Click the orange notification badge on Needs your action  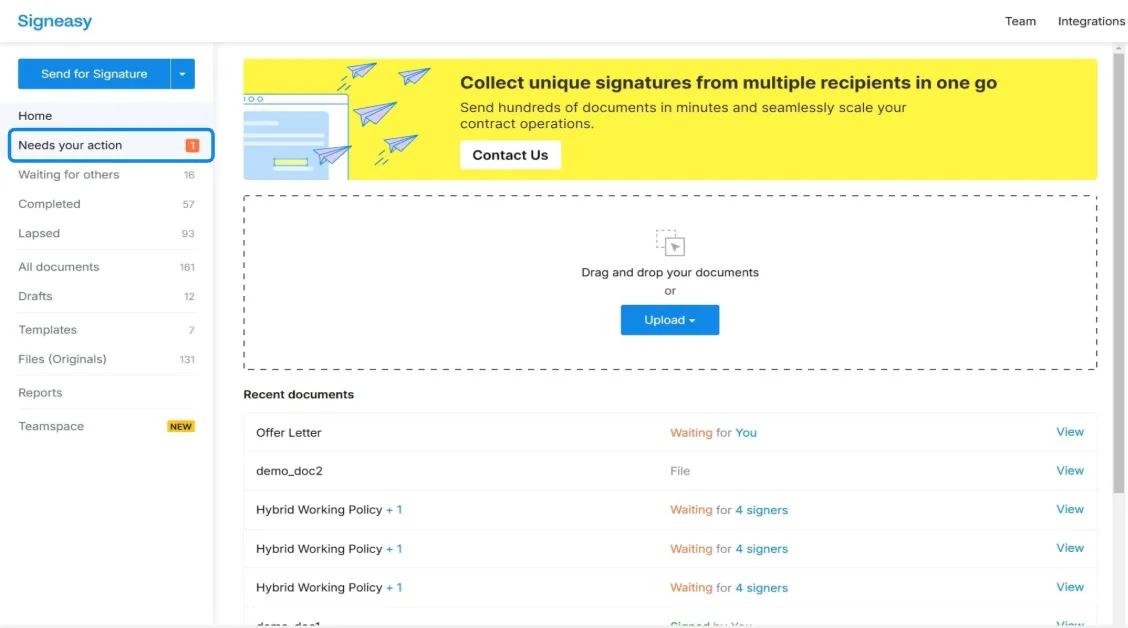click(x=192, y=145)
